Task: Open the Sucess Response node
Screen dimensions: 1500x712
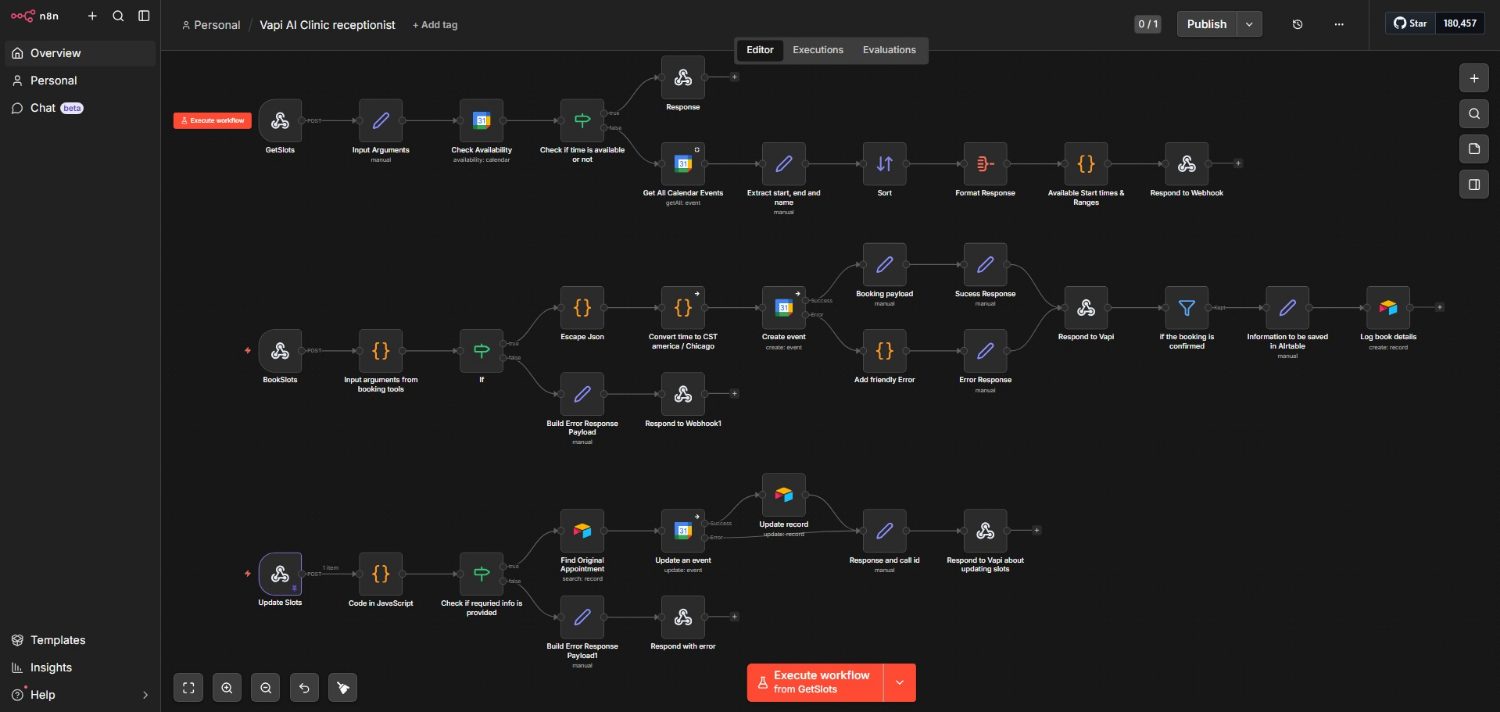Action: (985, 265)
